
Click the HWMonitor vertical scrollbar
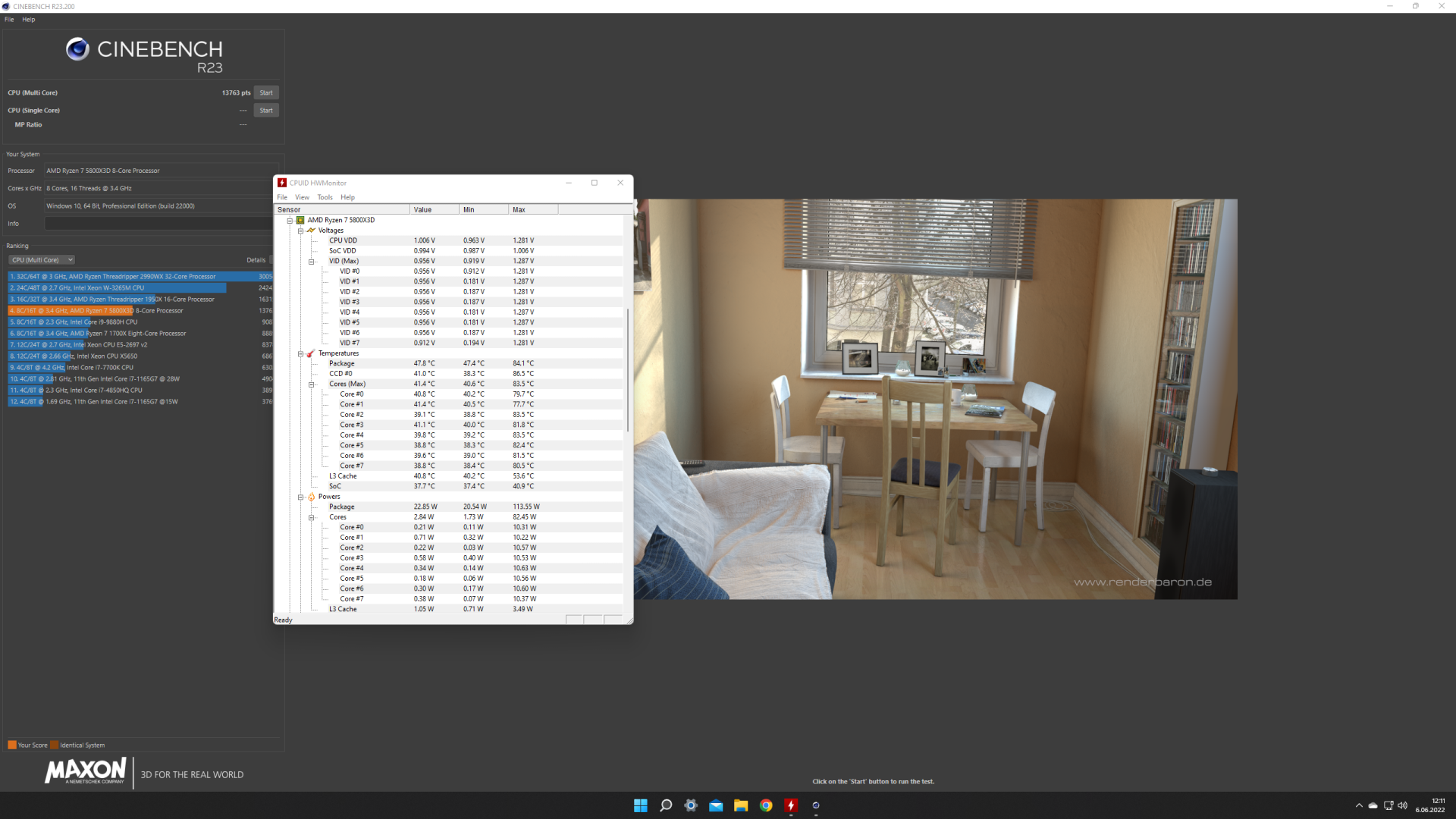[x=627, y=370]
